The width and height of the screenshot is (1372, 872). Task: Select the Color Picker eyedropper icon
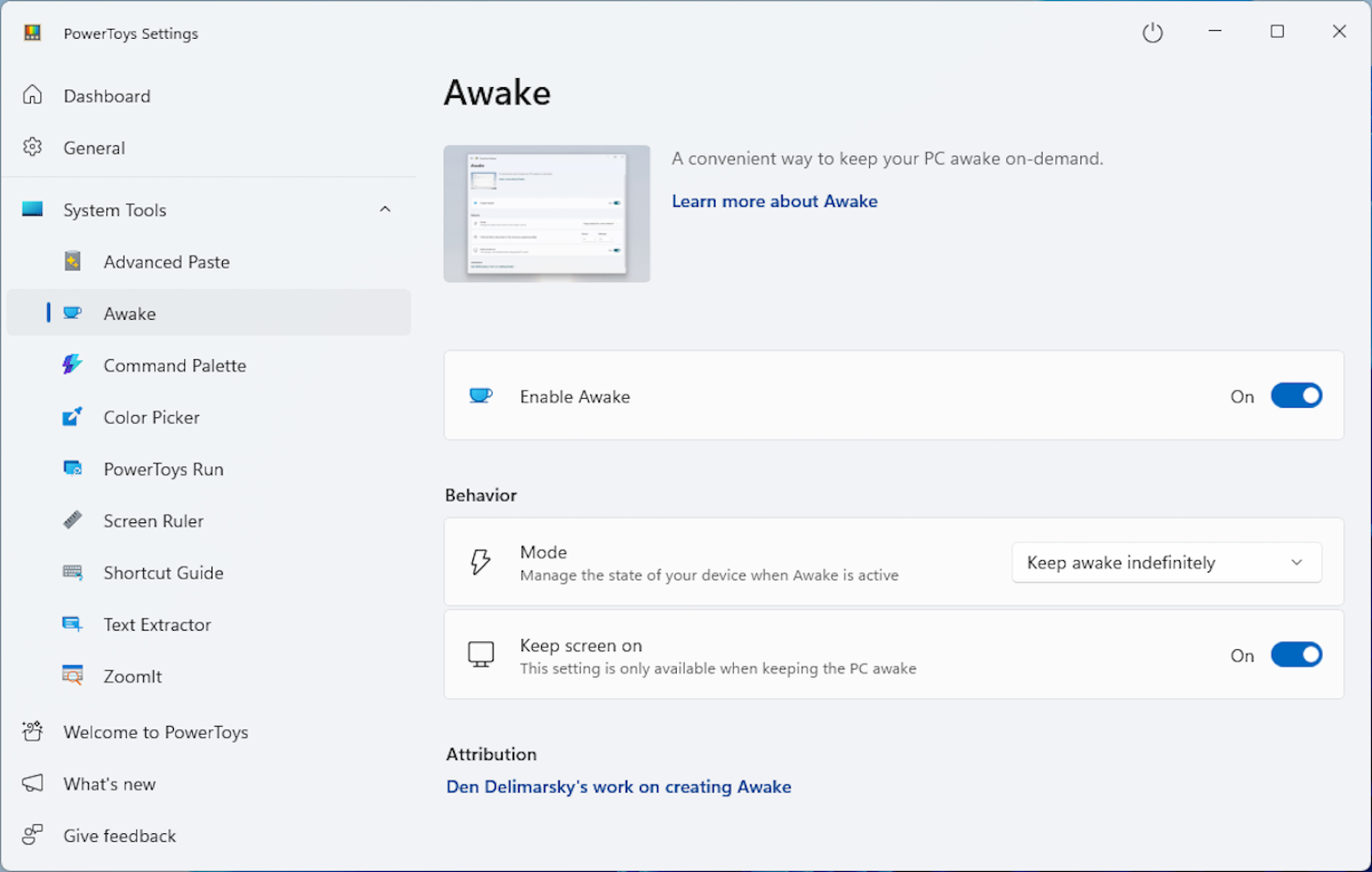click(x=72, y=416)
